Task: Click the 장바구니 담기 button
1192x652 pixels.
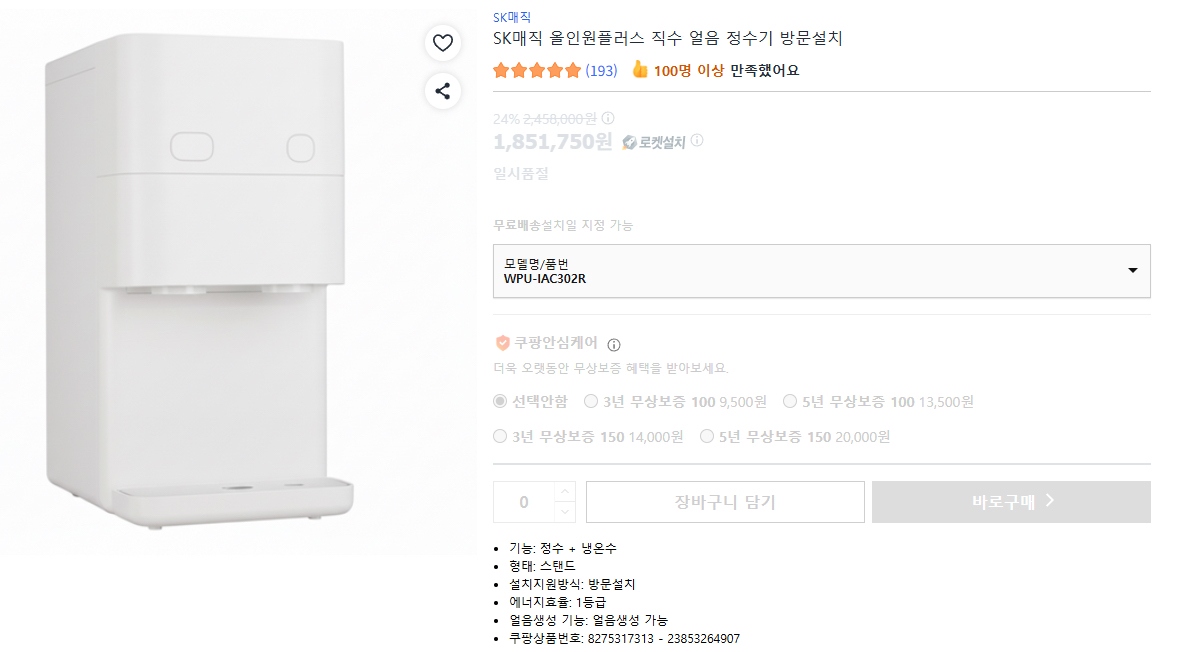Action: 724,501
